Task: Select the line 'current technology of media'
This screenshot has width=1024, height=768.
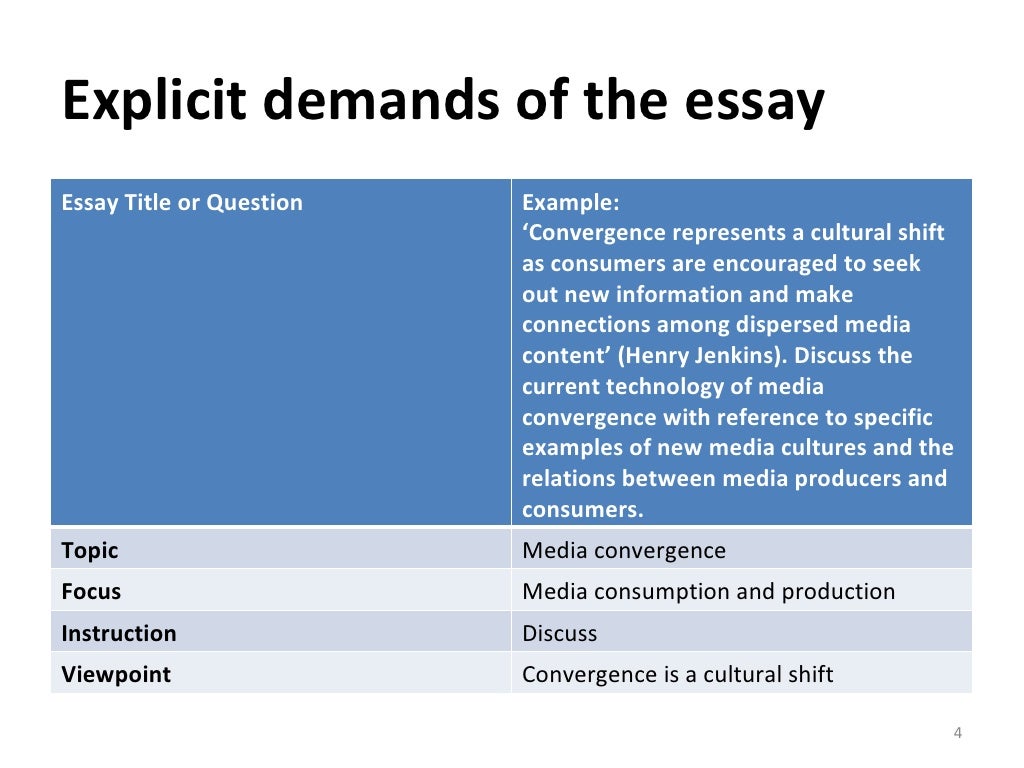Action: (673, 386)
